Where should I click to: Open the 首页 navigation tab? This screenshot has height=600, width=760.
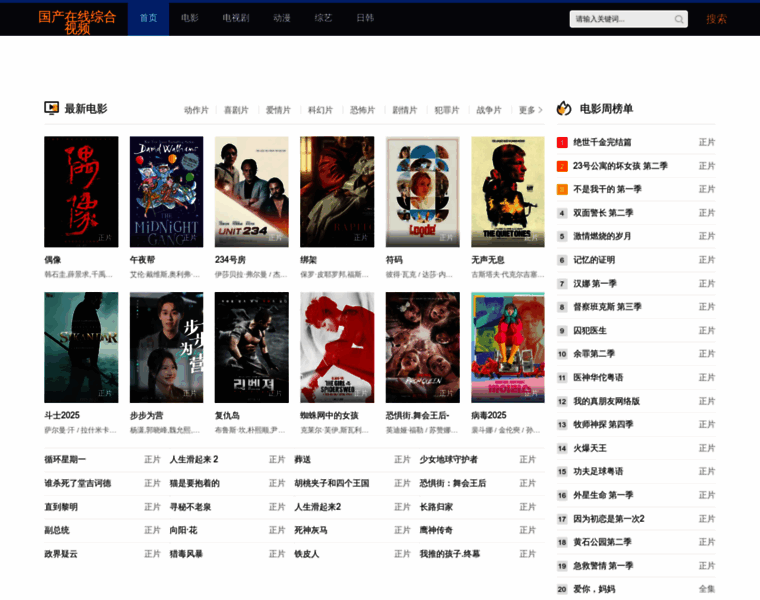[148, 18]
